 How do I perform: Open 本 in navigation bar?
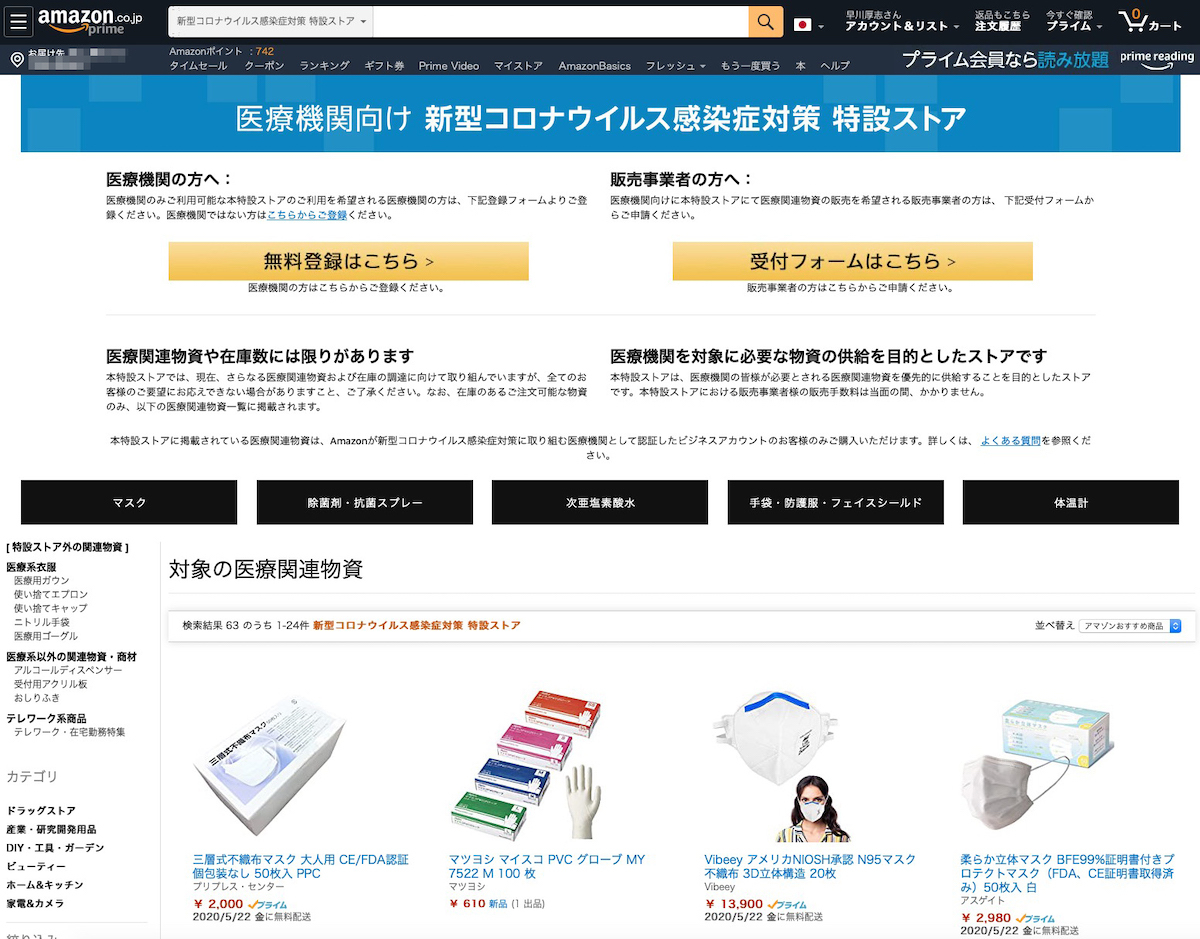(x=800, y=66)
